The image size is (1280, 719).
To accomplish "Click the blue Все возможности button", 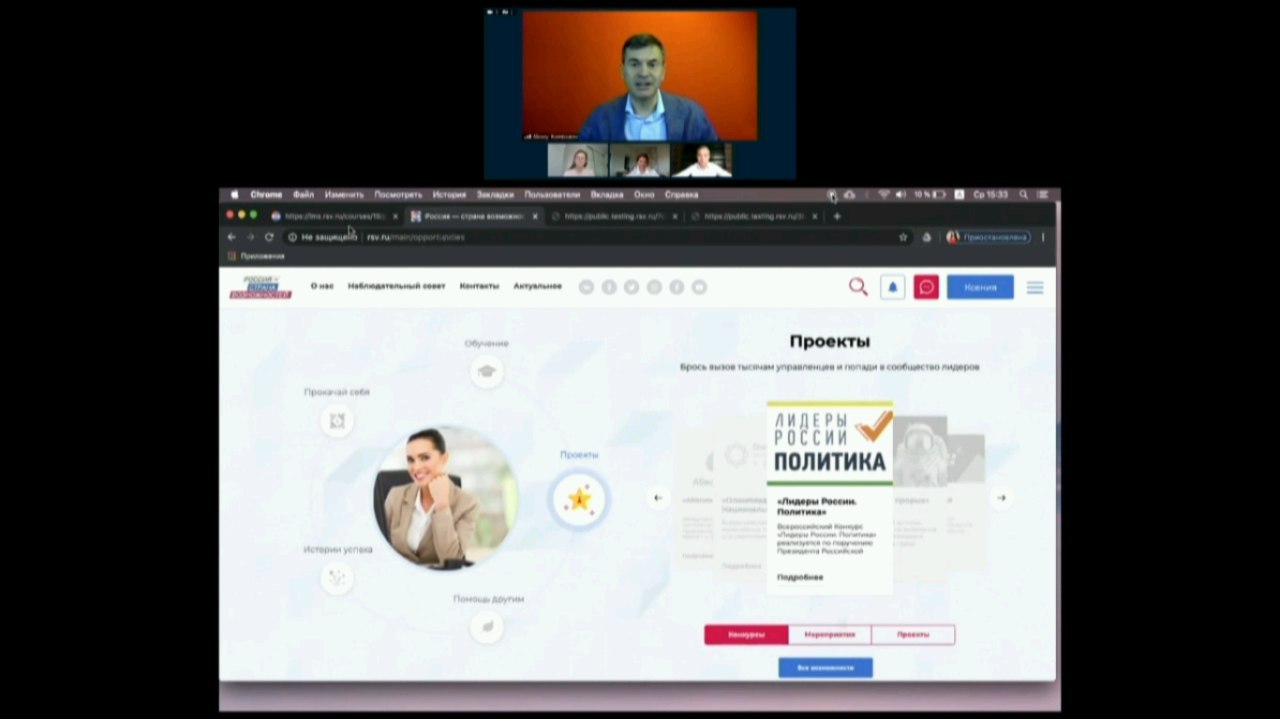I will (825, 667).
